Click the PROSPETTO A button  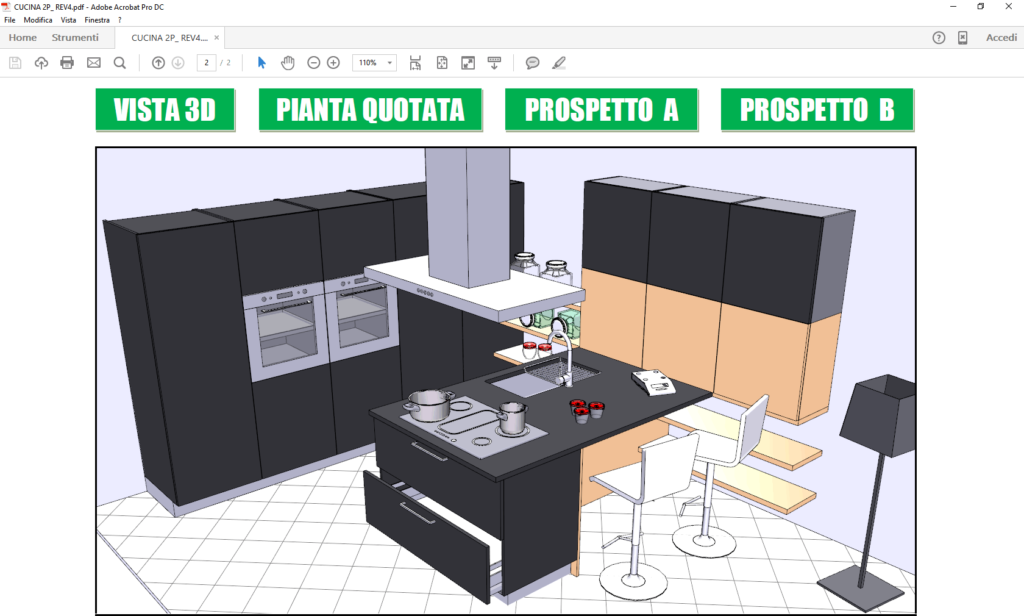tap(601, 110)
